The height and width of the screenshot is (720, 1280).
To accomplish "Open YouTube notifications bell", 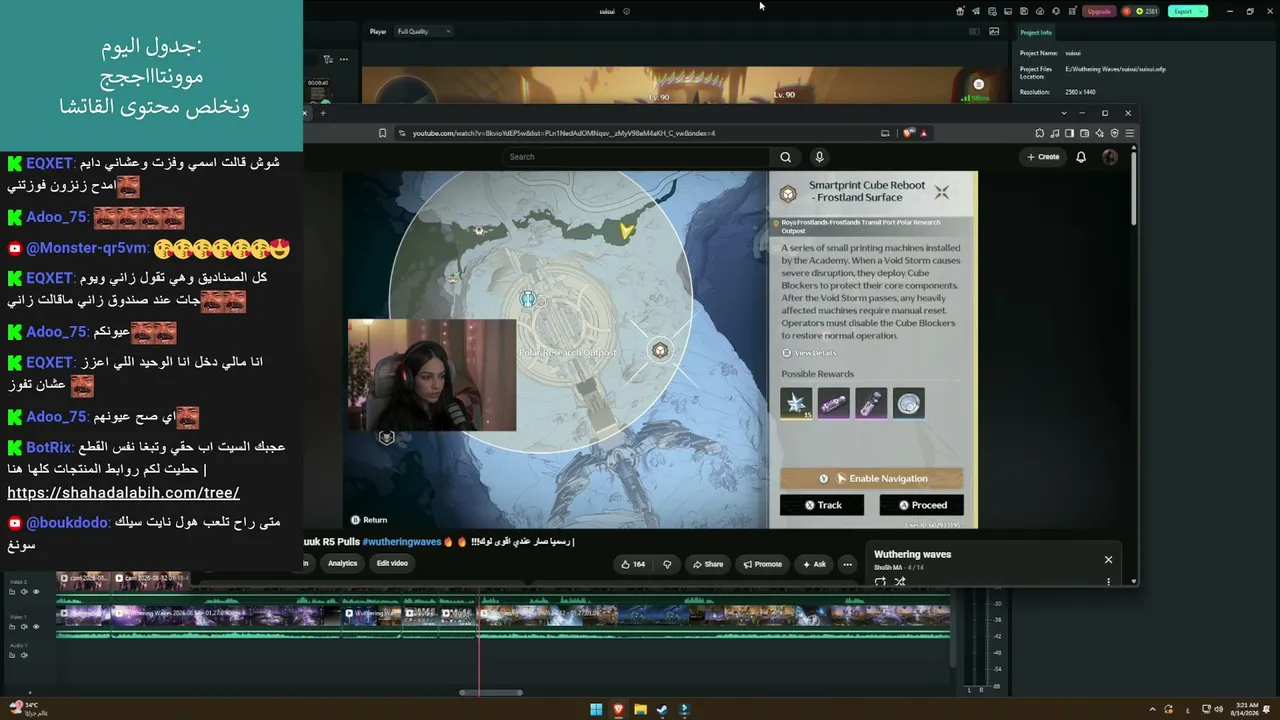I will tap(1081, 157).
